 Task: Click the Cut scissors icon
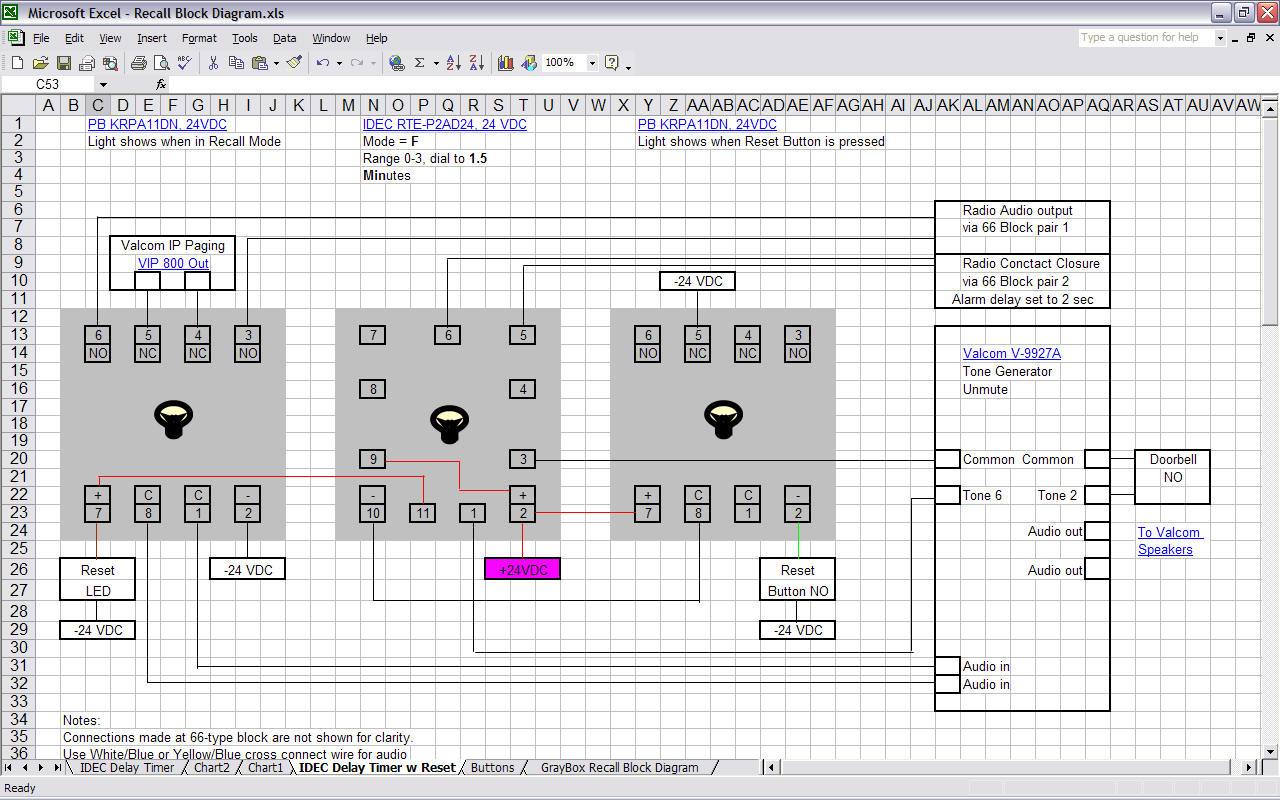point(213,62)
